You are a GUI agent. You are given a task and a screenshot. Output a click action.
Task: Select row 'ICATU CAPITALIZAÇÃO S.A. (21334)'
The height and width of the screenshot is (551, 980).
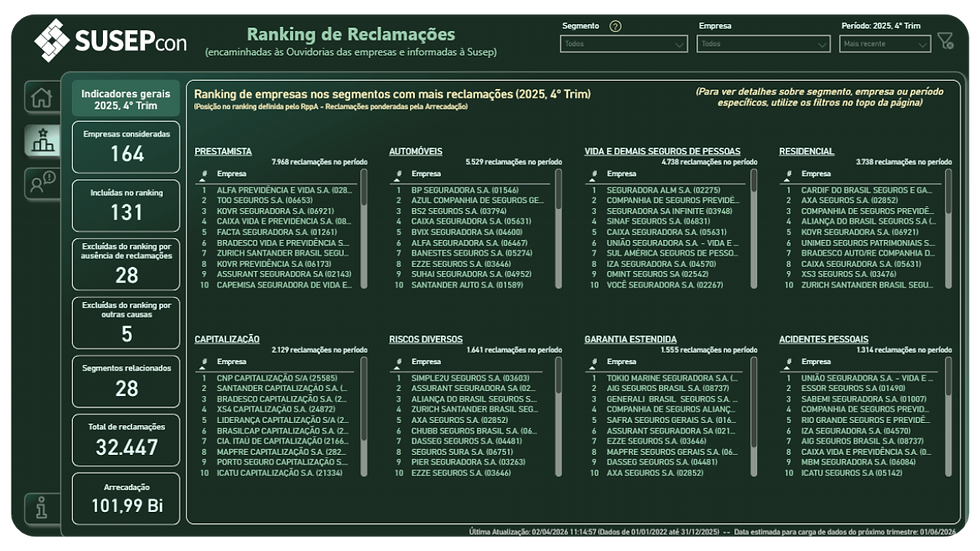(x=277, y=473)
